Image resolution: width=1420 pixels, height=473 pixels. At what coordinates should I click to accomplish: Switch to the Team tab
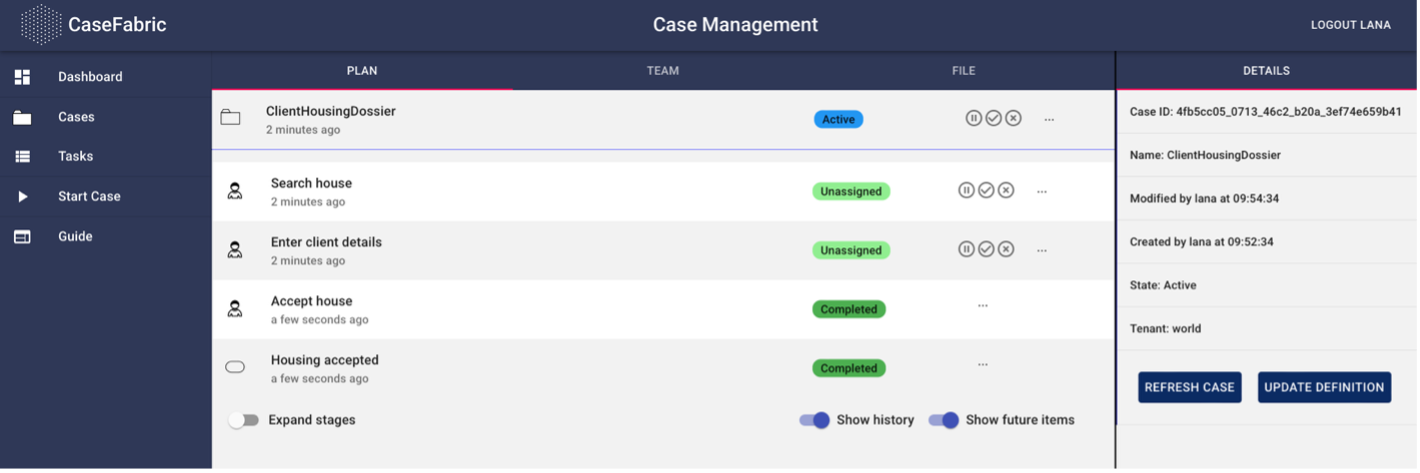pyautogui.click(x=662, y=71)
